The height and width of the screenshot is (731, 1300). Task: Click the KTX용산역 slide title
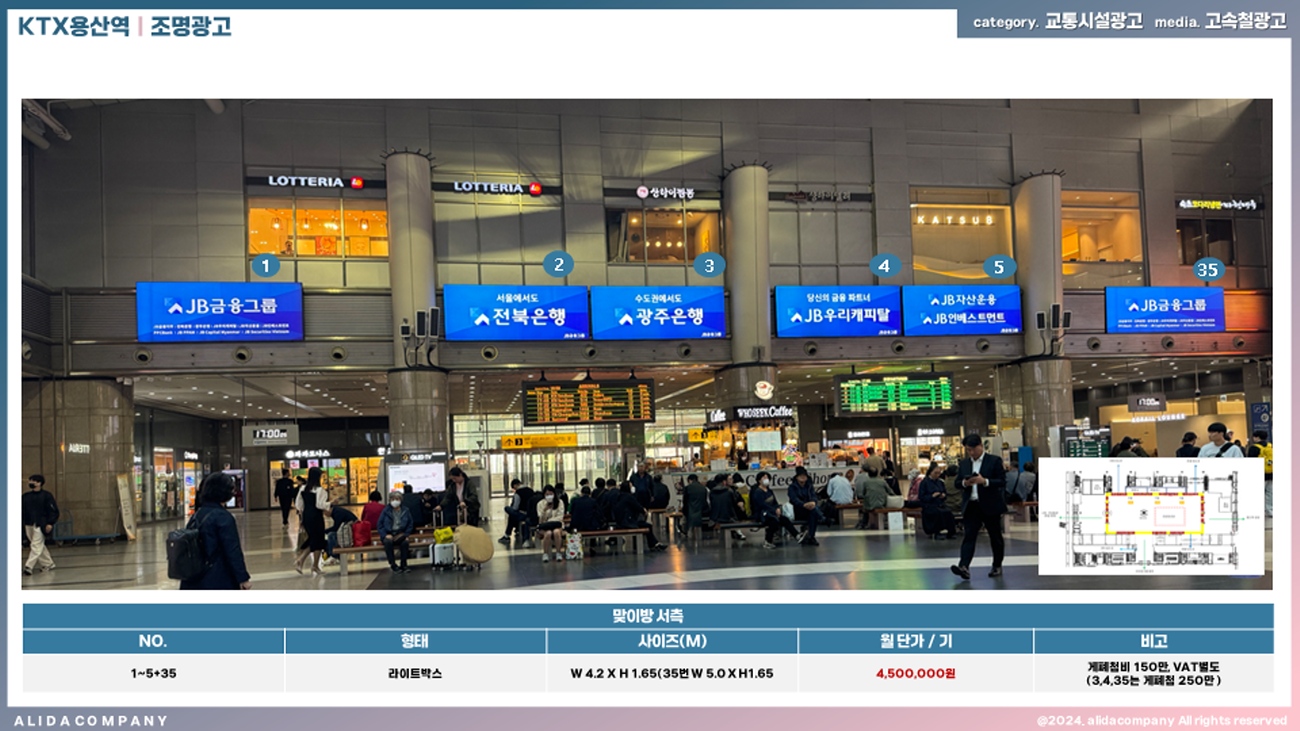[x=74, y=26]
